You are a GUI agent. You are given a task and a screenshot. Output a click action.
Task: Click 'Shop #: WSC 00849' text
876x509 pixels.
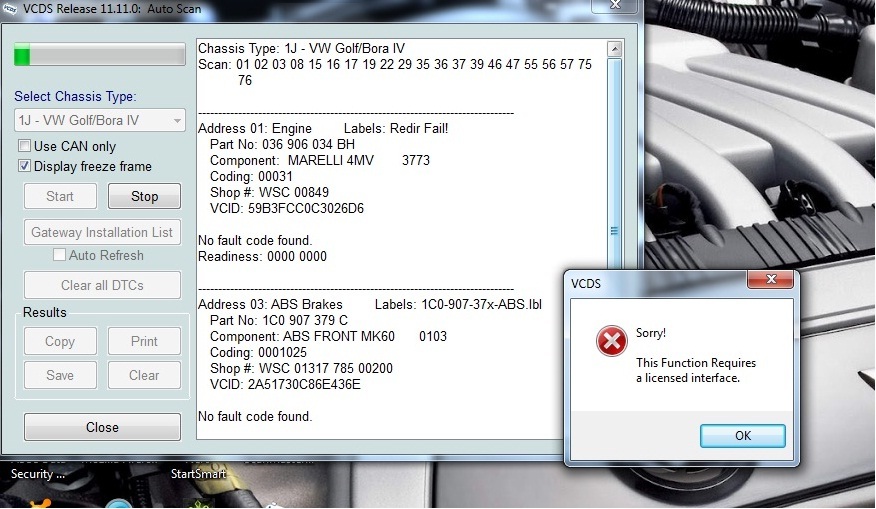point(269,192)
